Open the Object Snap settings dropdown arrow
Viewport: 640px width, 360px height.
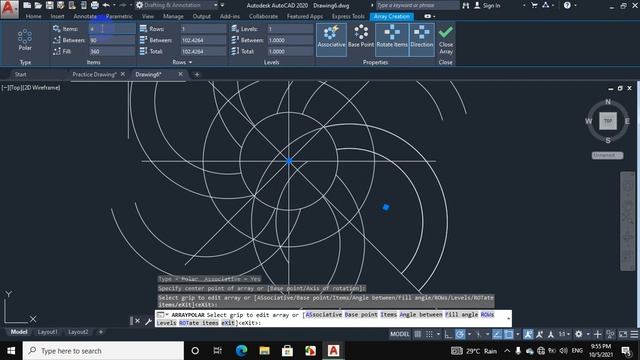click(x=518, y=334)
